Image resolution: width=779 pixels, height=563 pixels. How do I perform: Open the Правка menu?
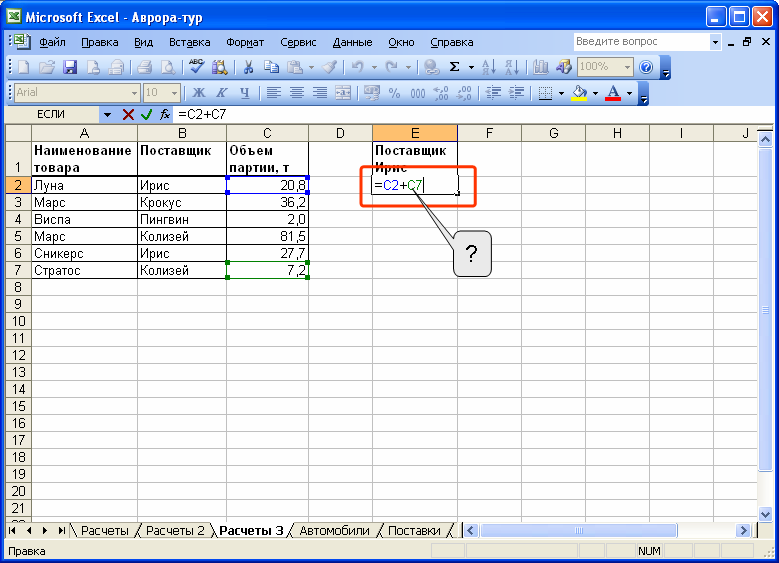(100, 42)
